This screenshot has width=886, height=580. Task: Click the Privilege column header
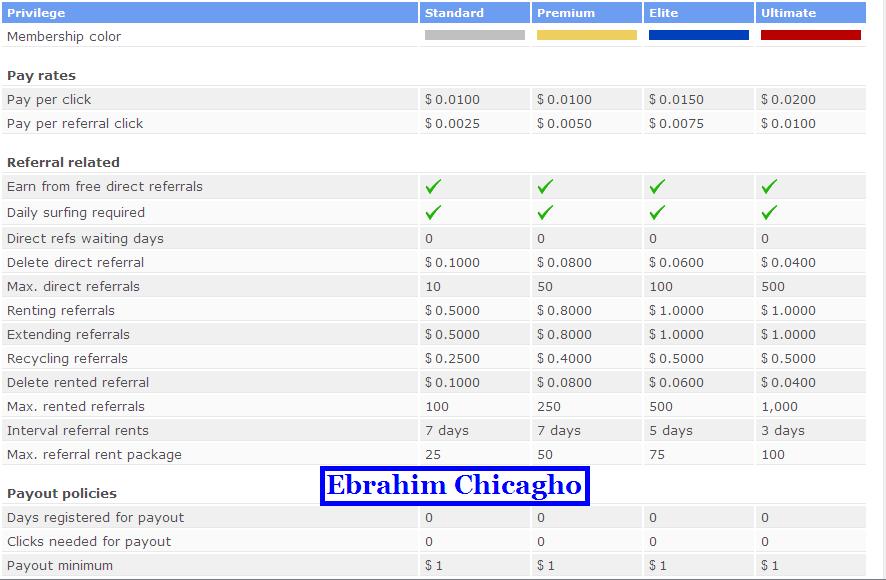(210, 12)
